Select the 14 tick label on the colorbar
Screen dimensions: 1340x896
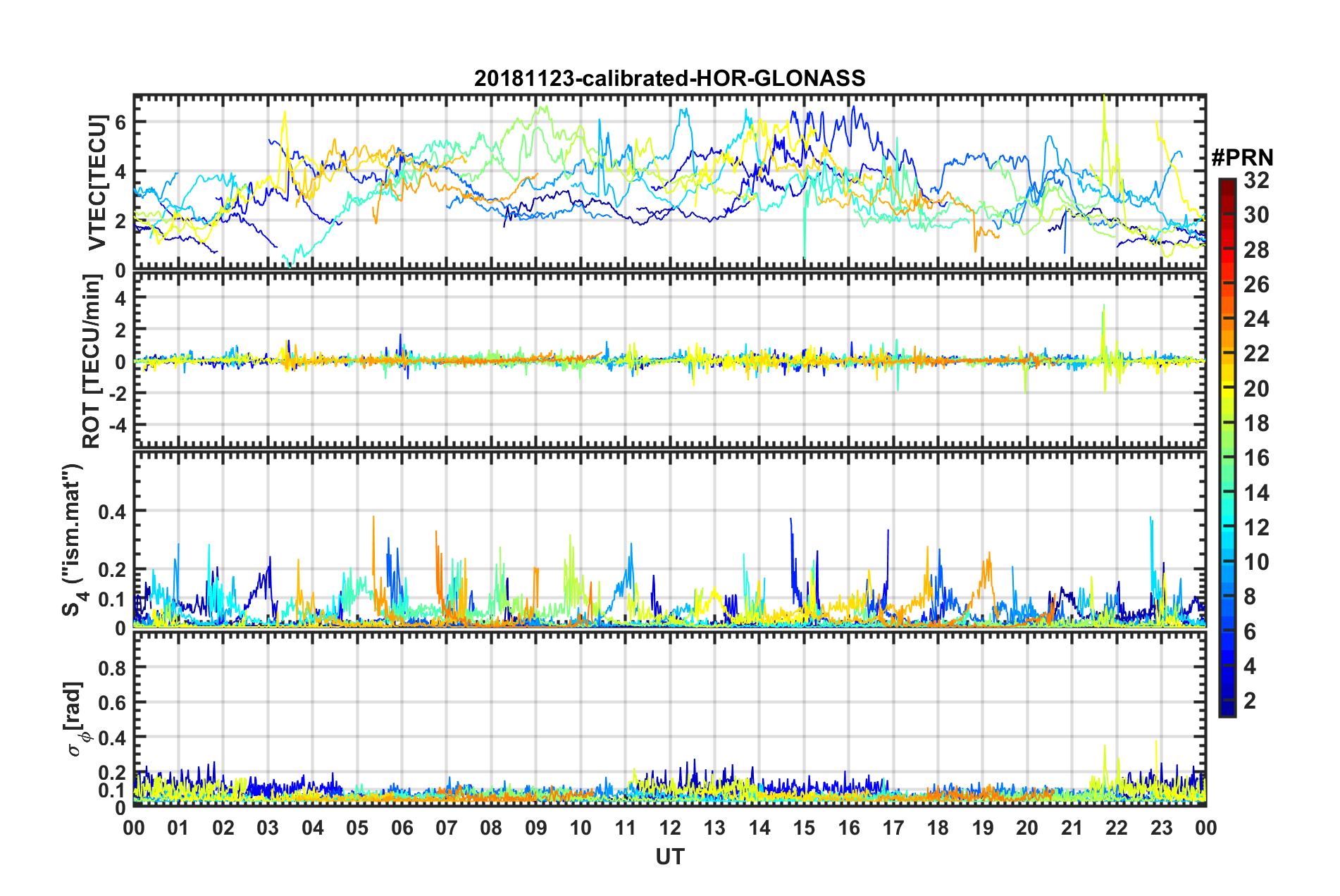point(1256,493)
